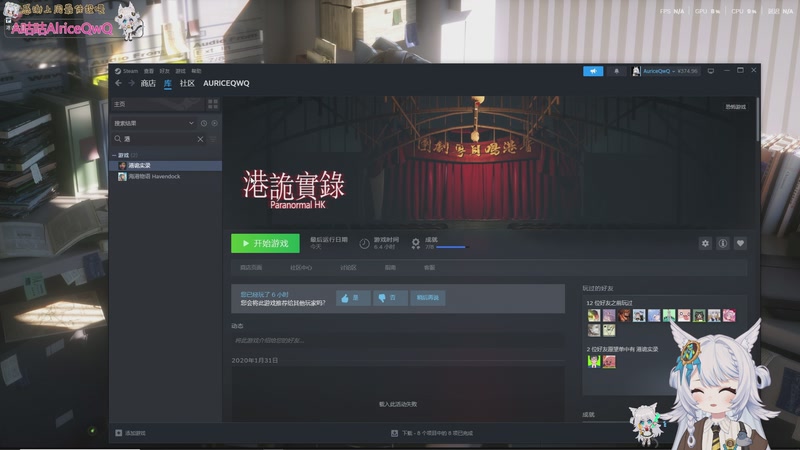Select Havendock in the game list
Viewport: 800px width, 450px height.
(x=166, y=177)
